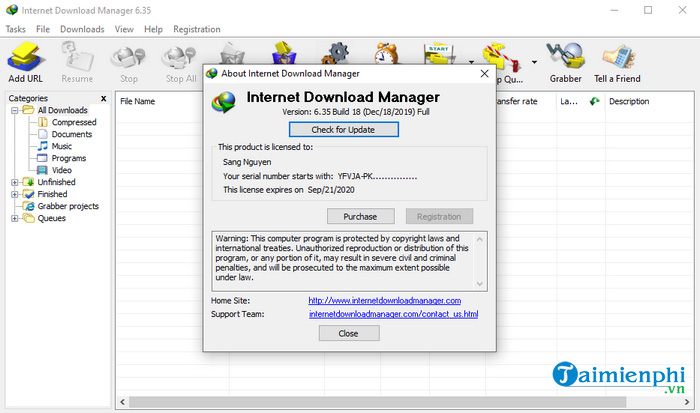Click the Delete Completed toolbar icon
This screenshot has width=700, height=413.
284,54
